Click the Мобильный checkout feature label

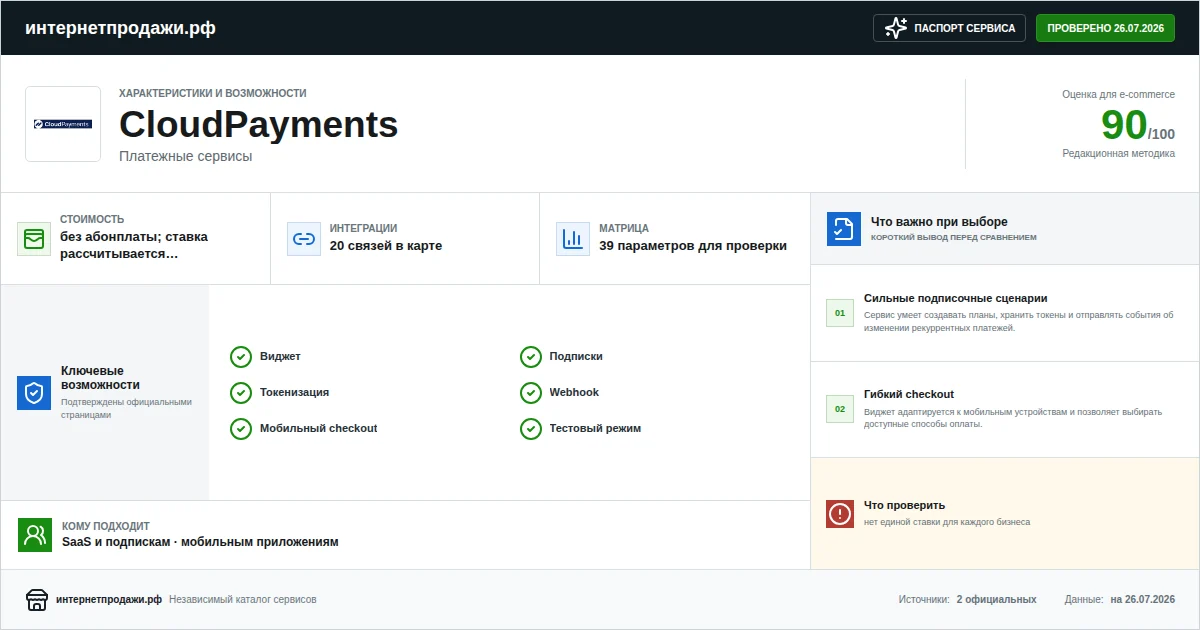click(319, 428)
